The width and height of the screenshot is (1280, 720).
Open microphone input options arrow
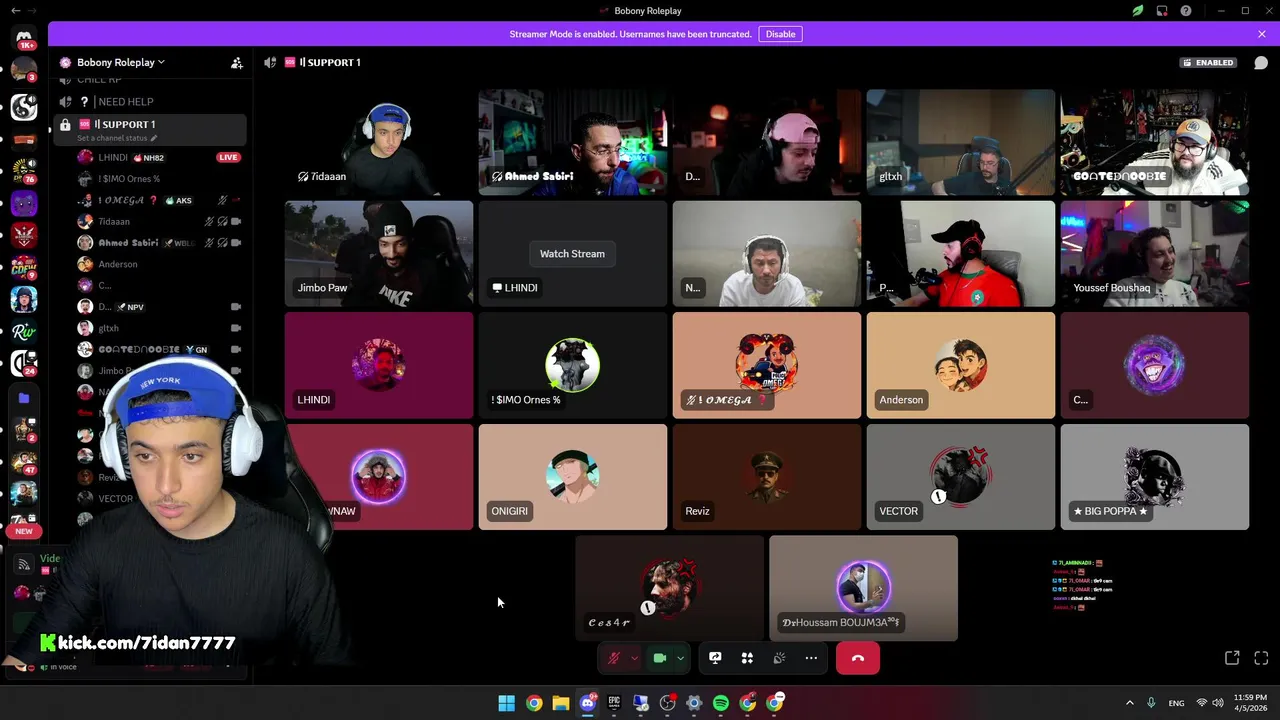tap(634, 658)
